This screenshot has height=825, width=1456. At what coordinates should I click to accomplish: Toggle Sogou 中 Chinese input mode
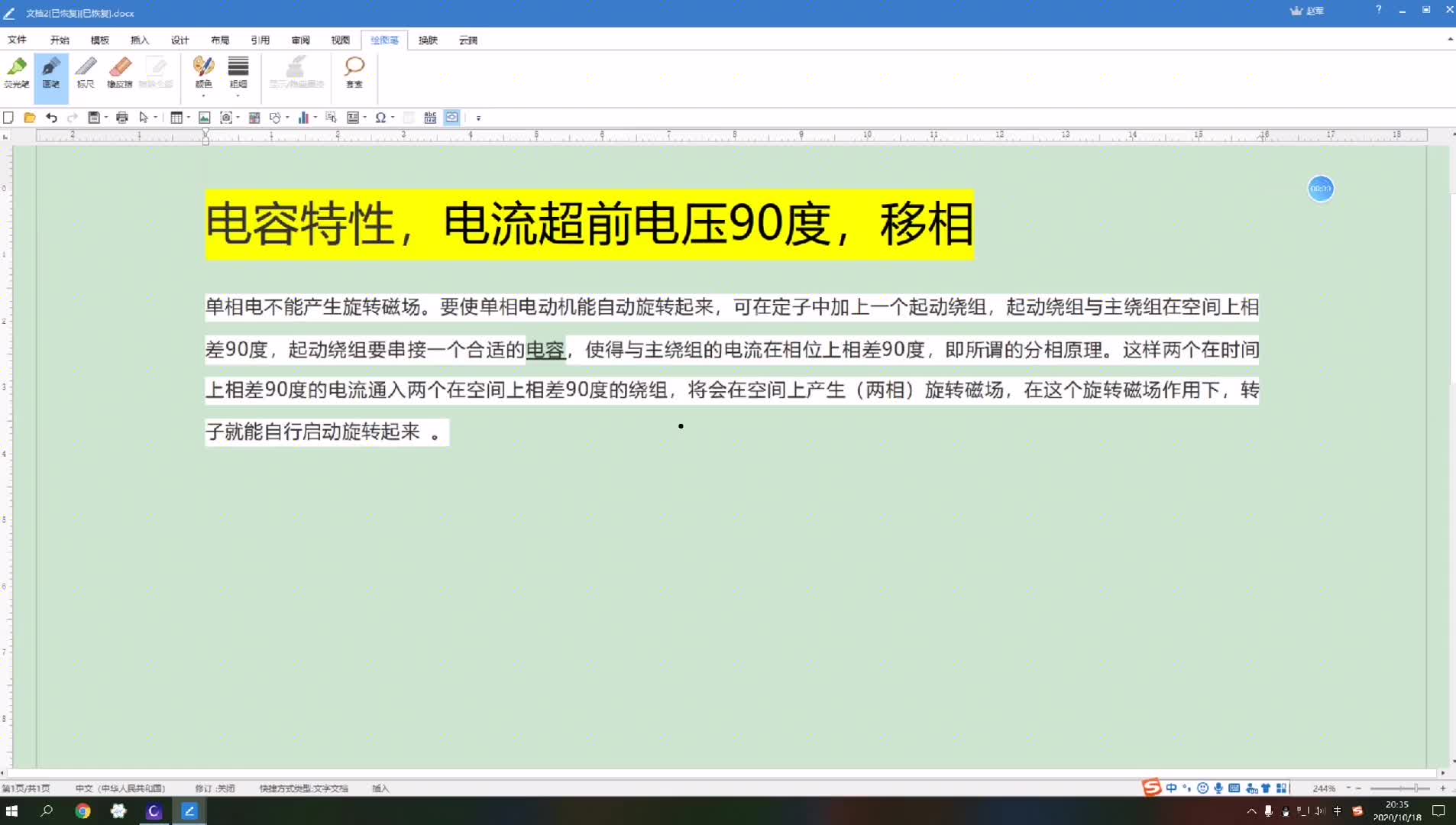pos(1171,788)
